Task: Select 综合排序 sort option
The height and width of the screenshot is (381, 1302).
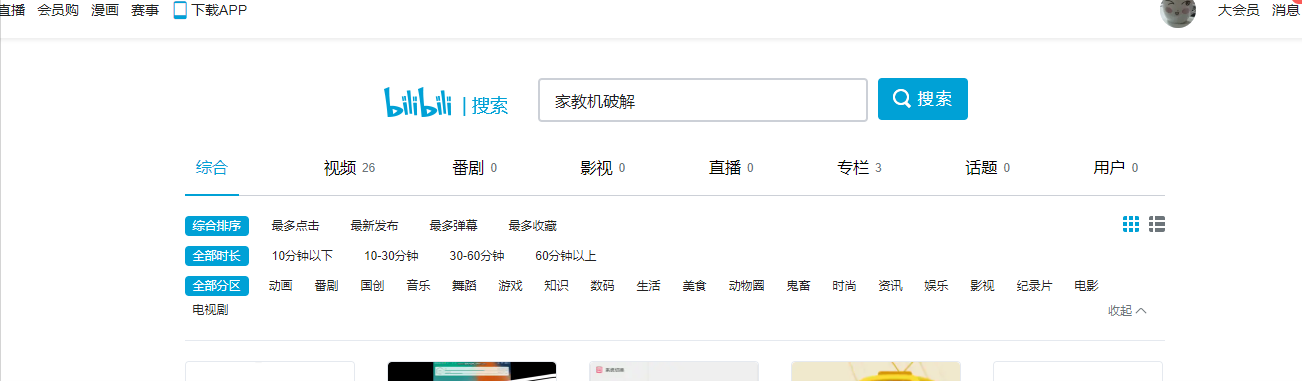Action: pos(217,226)
